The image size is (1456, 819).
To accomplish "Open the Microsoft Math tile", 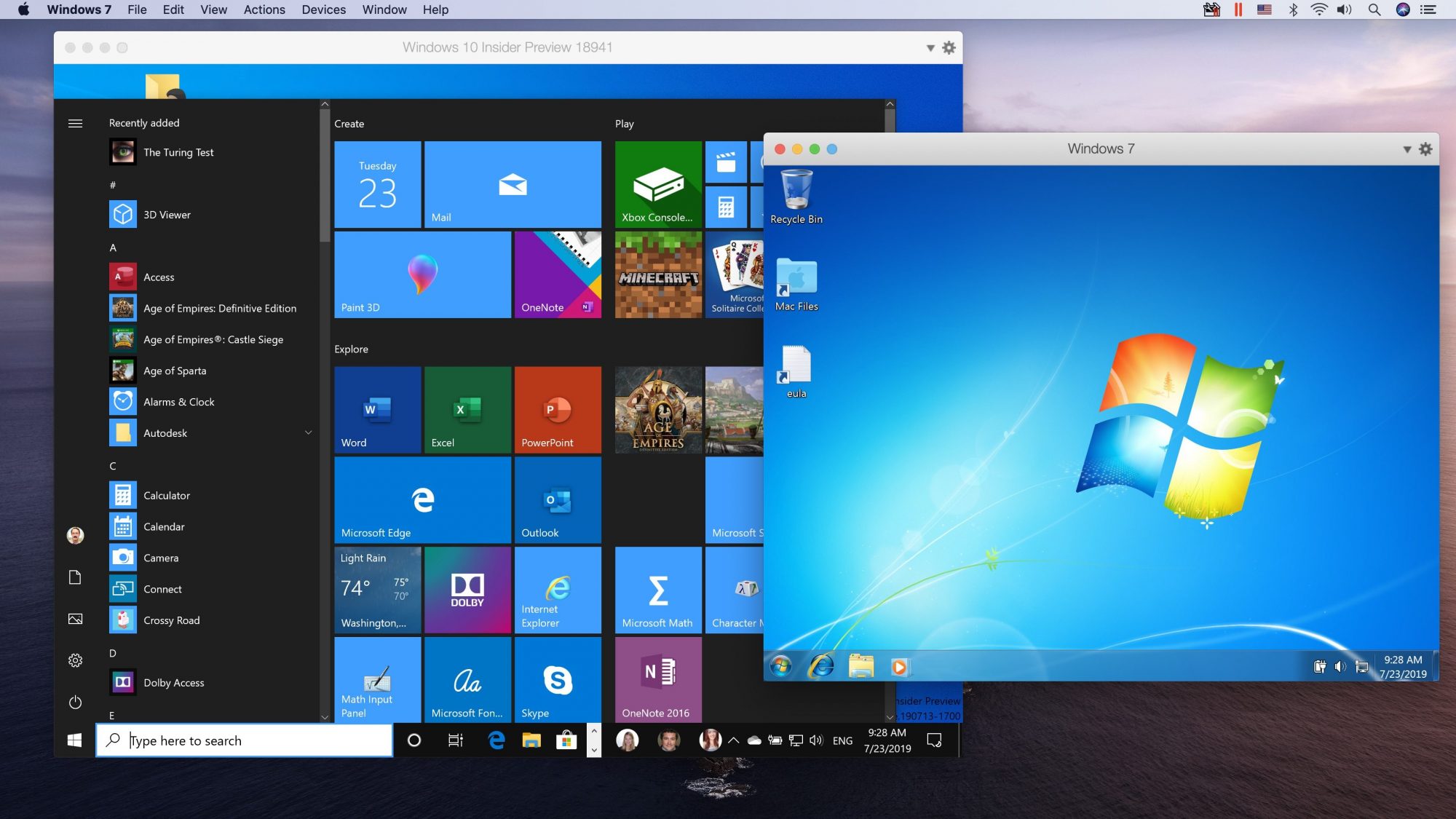I will tap(658, 590).
